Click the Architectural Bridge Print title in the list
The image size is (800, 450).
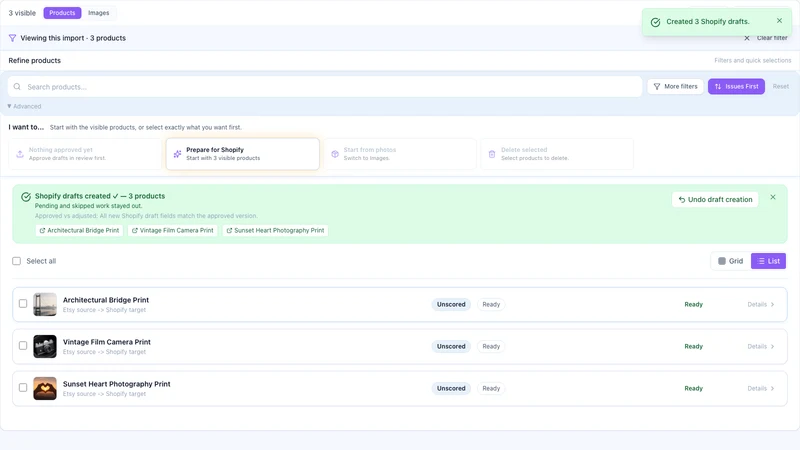(x=106, y=300)
